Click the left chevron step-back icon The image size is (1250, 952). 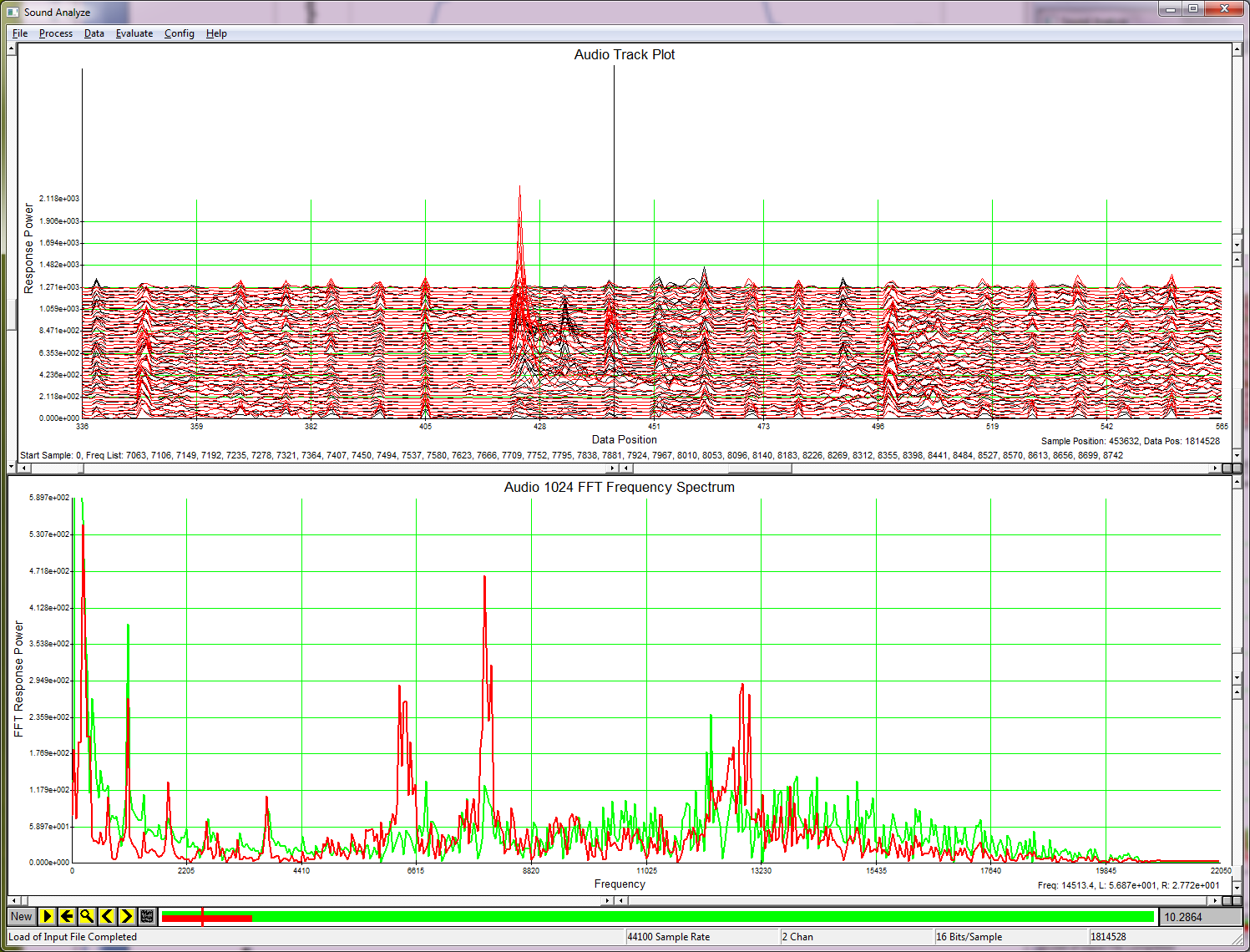coord(107,916)
